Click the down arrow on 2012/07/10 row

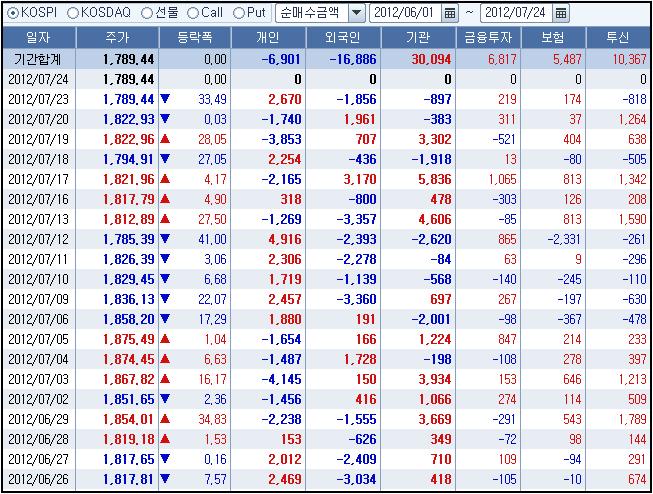point(165,279)
